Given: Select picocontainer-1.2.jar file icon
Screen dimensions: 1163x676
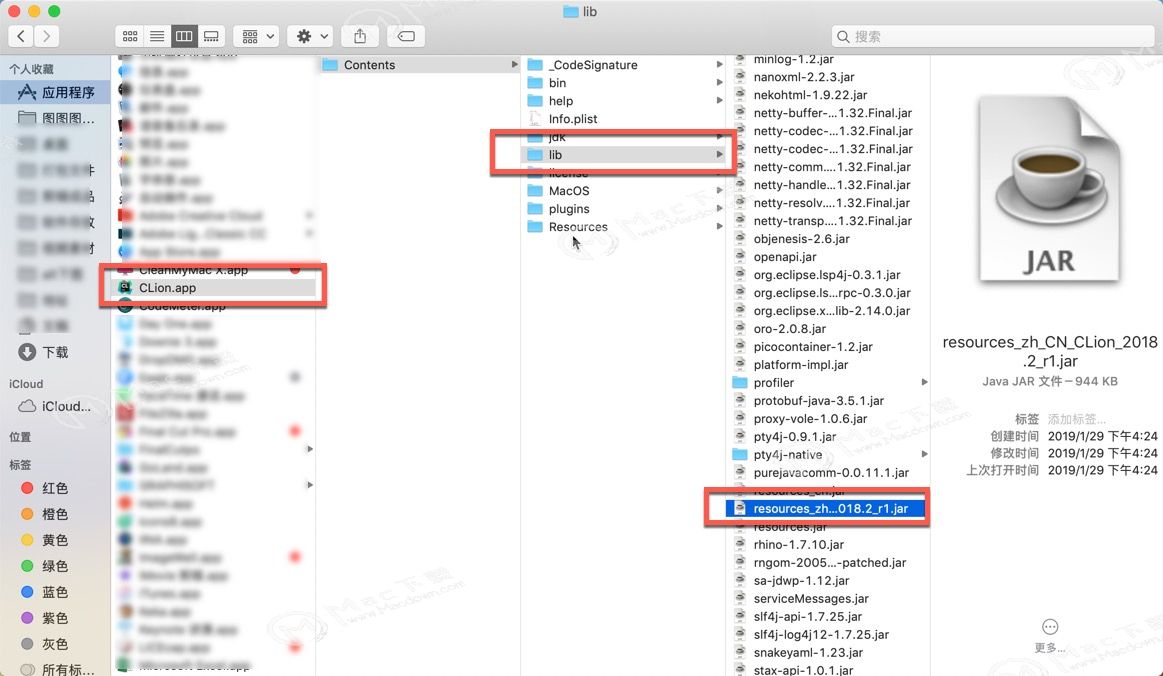Looking at the screenshot, I should pyautogui.click(x=739, y=346).
